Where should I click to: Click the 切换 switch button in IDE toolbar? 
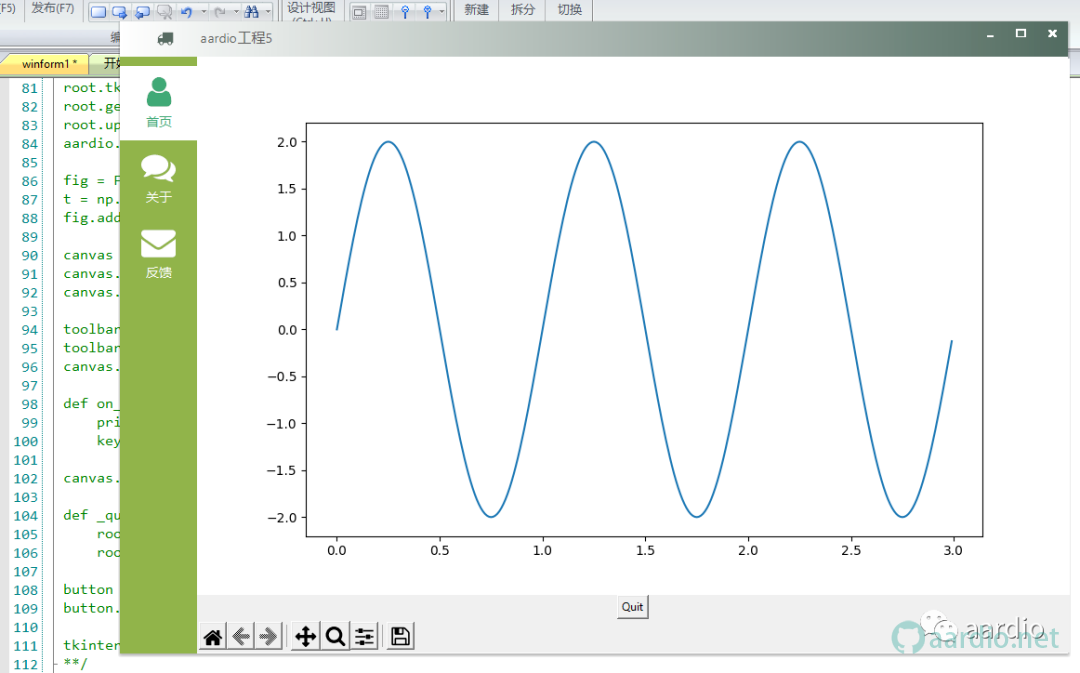point(570,10)
